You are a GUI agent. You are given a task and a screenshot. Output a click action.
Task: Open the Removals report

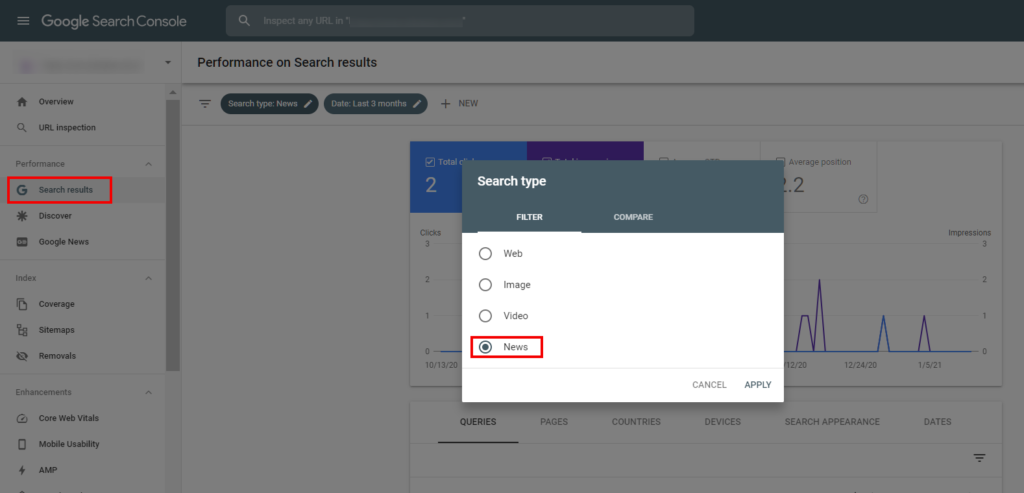point(57,356)
